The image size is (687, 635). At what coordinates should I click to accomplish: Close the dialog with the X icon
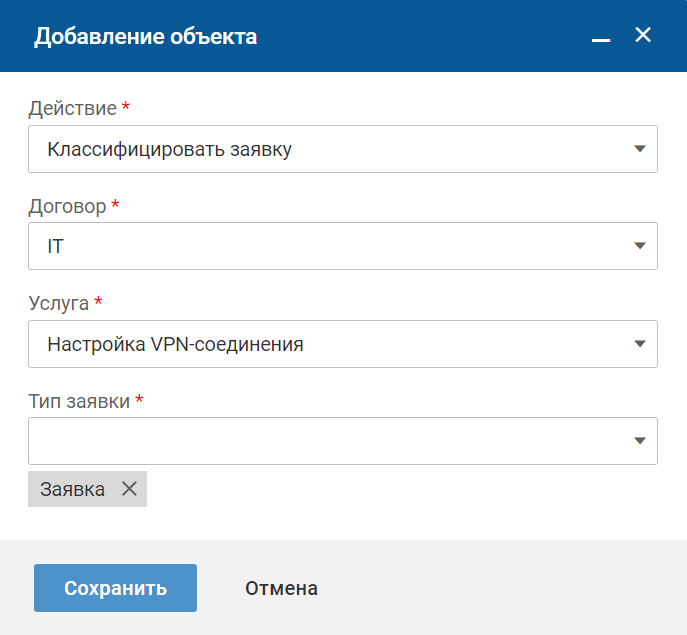coord(643,36)
